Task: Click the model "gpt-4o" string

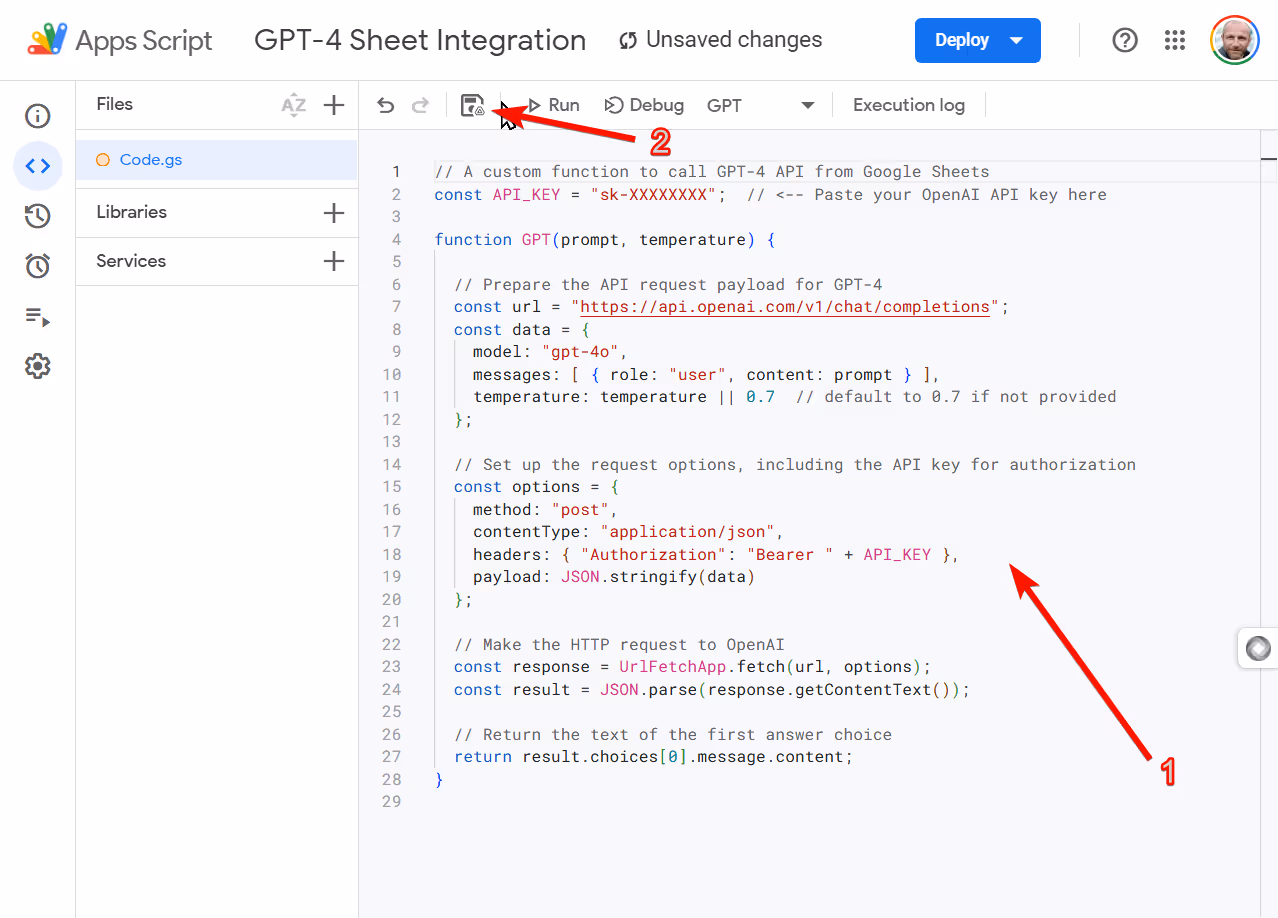Action: tap(582, 352)
